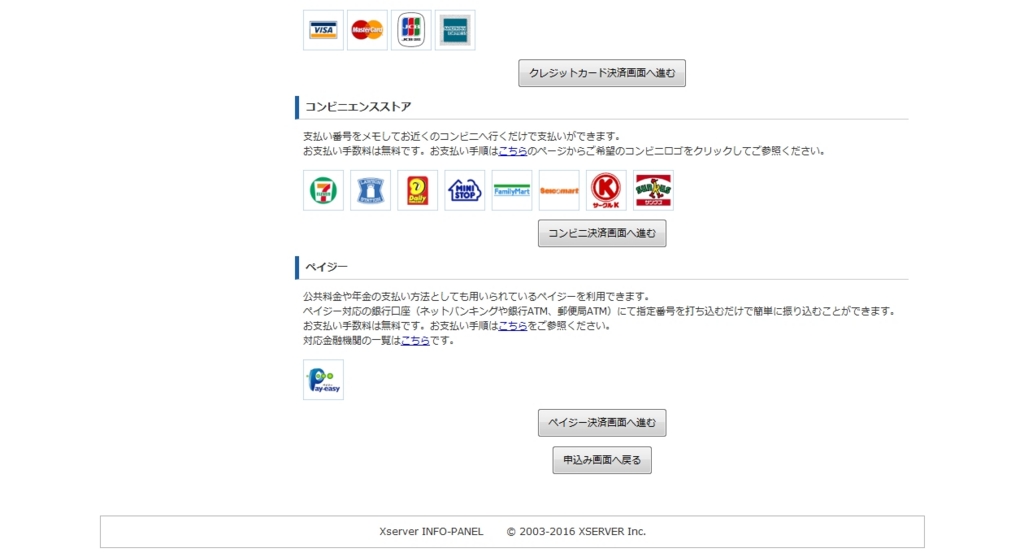Click the Seicomart logo
The height and width of the screenshot is (557, 1024).
[559, 191]
